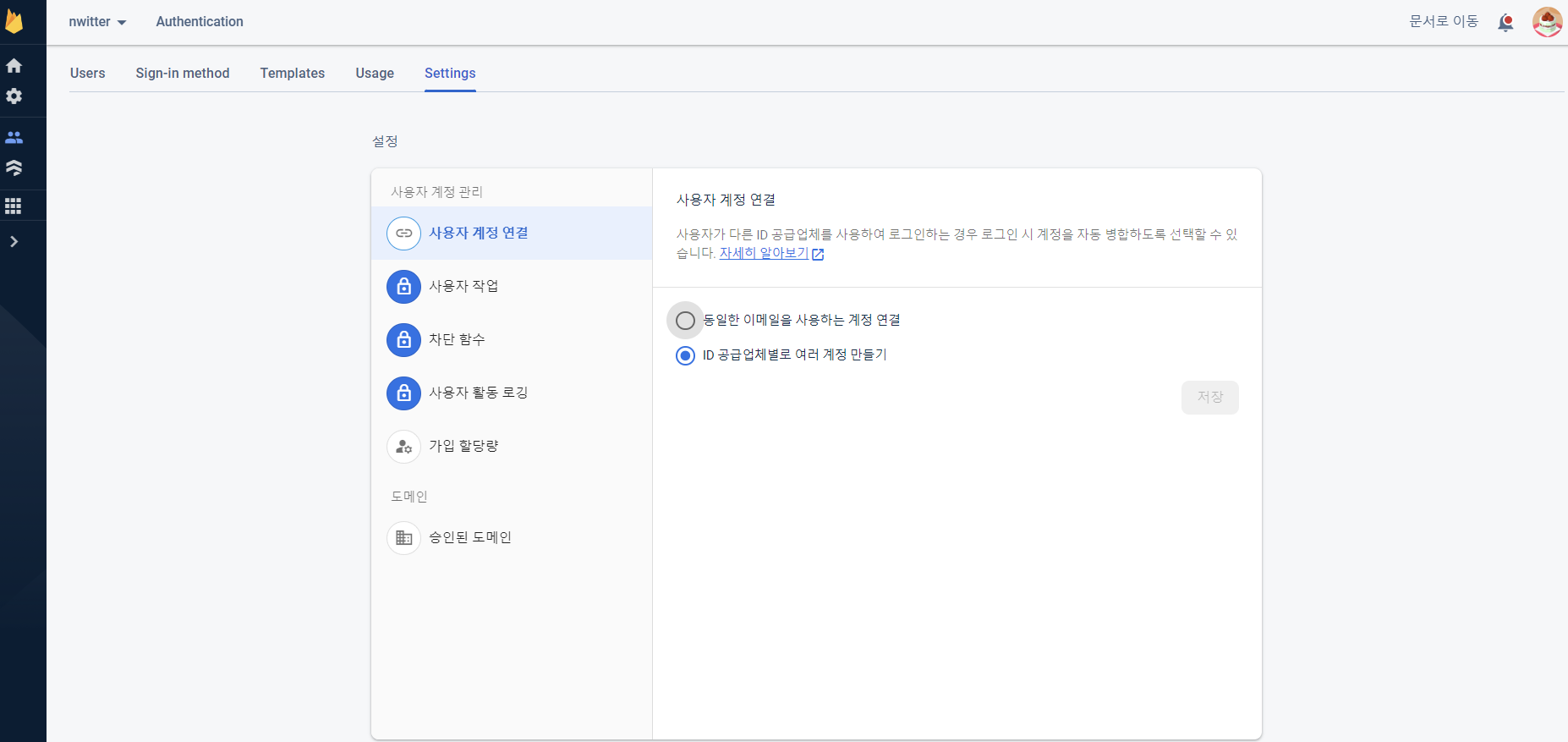Open the 사용자 활동 로깅 settings item

point(512,393)
